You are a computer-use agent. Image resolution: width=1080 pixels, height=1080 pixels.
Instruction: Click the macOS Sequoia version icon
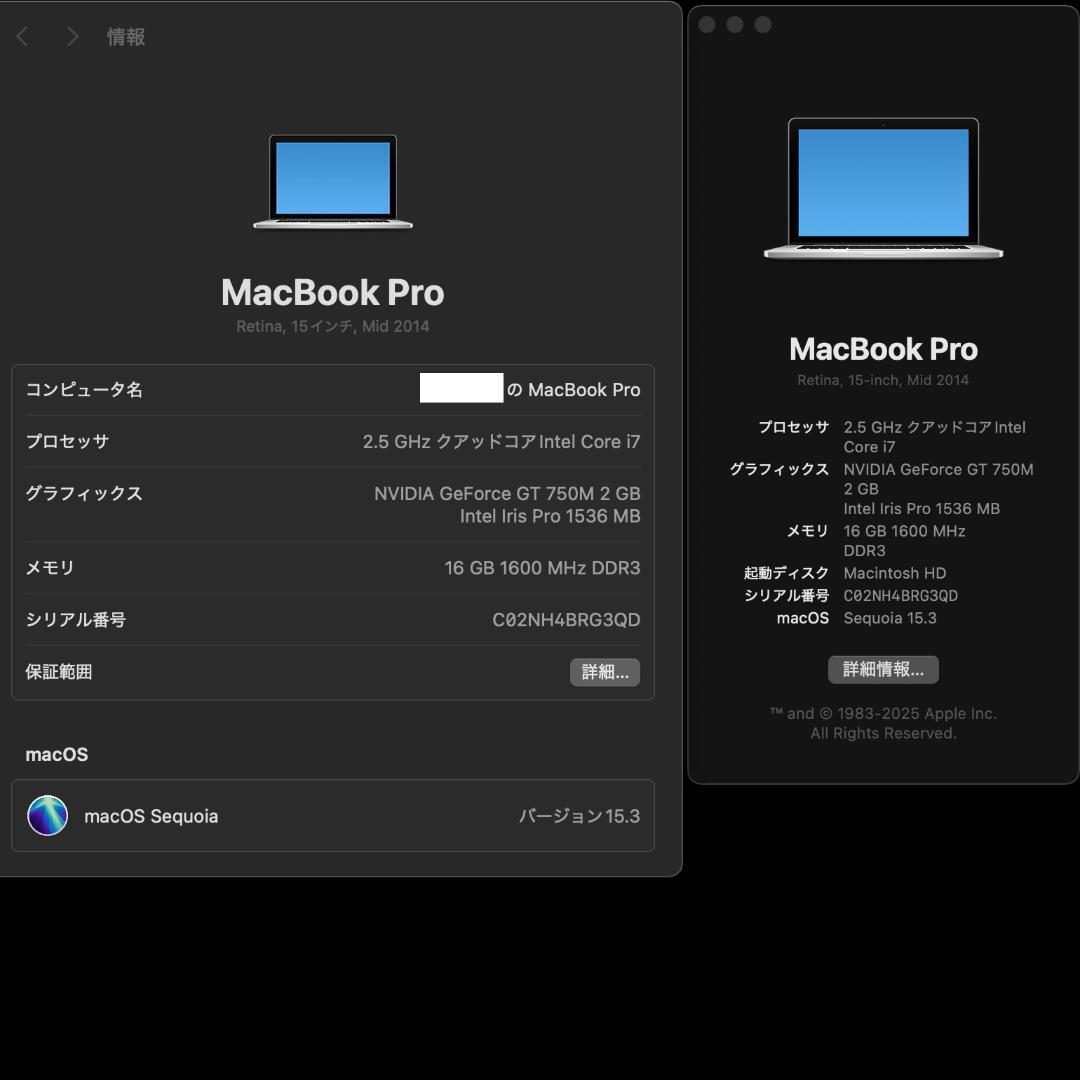[x=47, y=816]
